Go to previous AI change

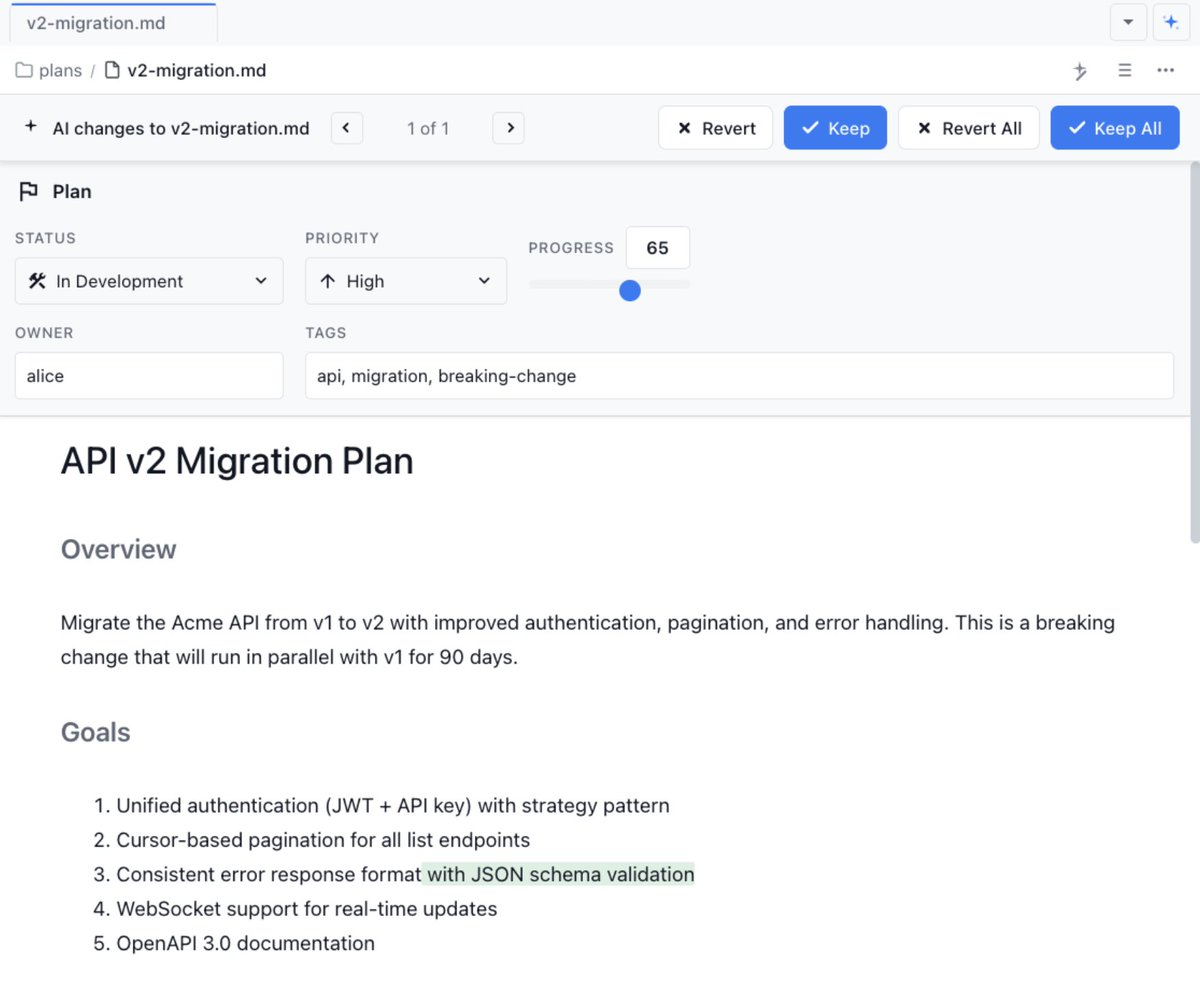(x=347, y=128)
